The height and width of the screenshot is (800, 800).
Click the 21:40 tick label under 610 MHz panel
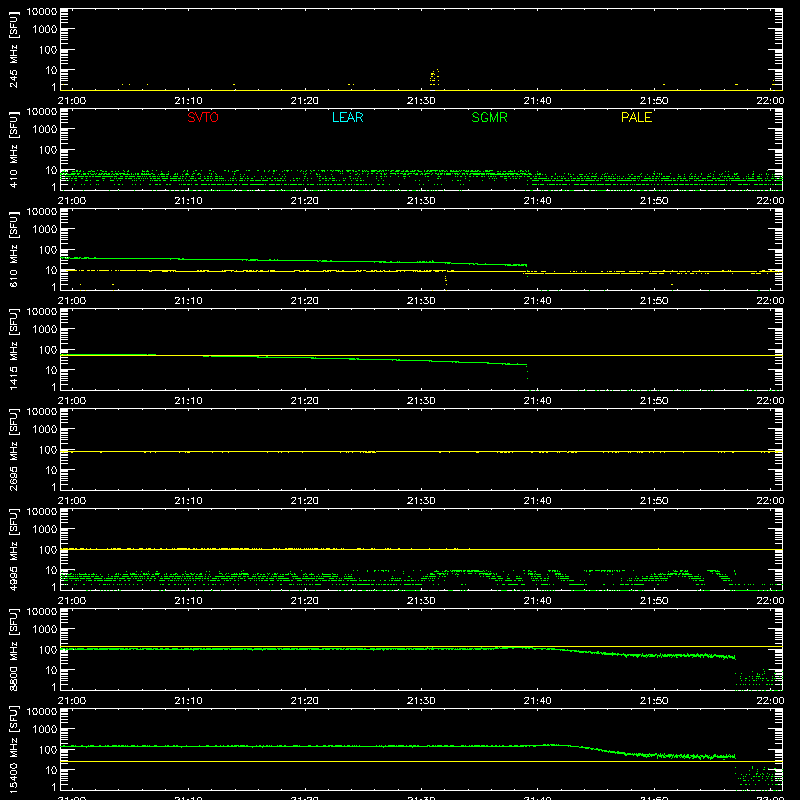click(537, 301)
